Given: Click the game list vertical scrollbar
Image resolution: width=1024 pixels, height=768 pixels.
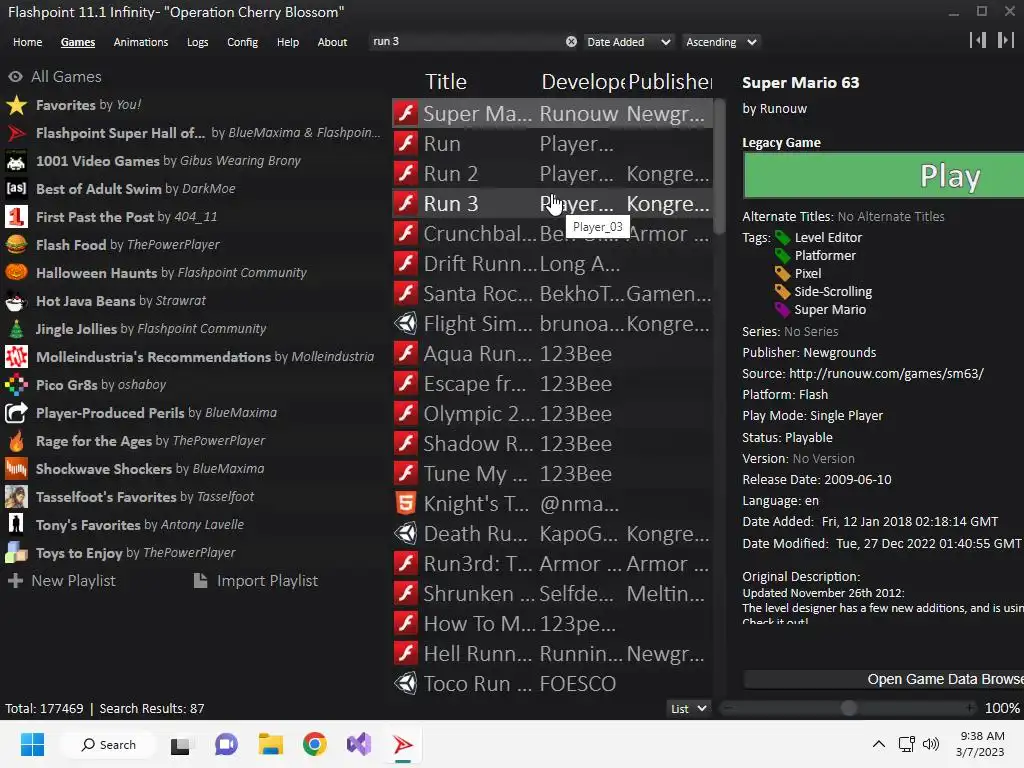Looking at the screenshot, I should (719, 167).
